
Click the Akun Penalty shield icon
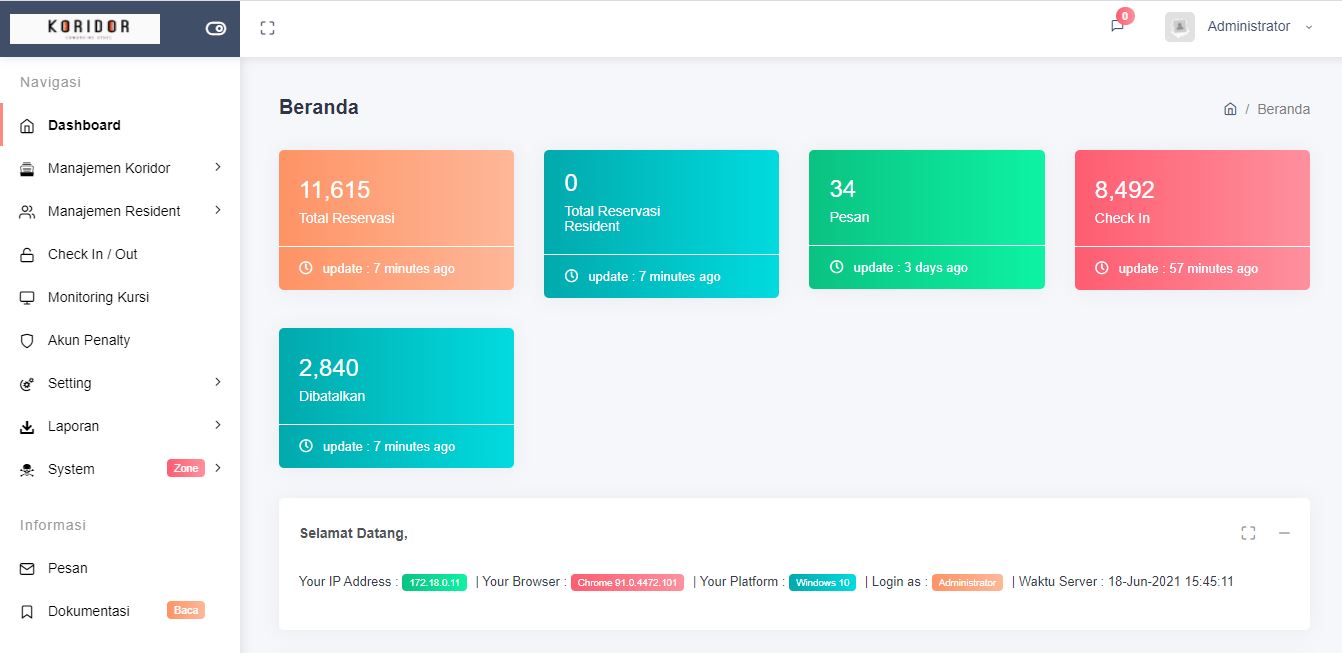tap(27, 341)
